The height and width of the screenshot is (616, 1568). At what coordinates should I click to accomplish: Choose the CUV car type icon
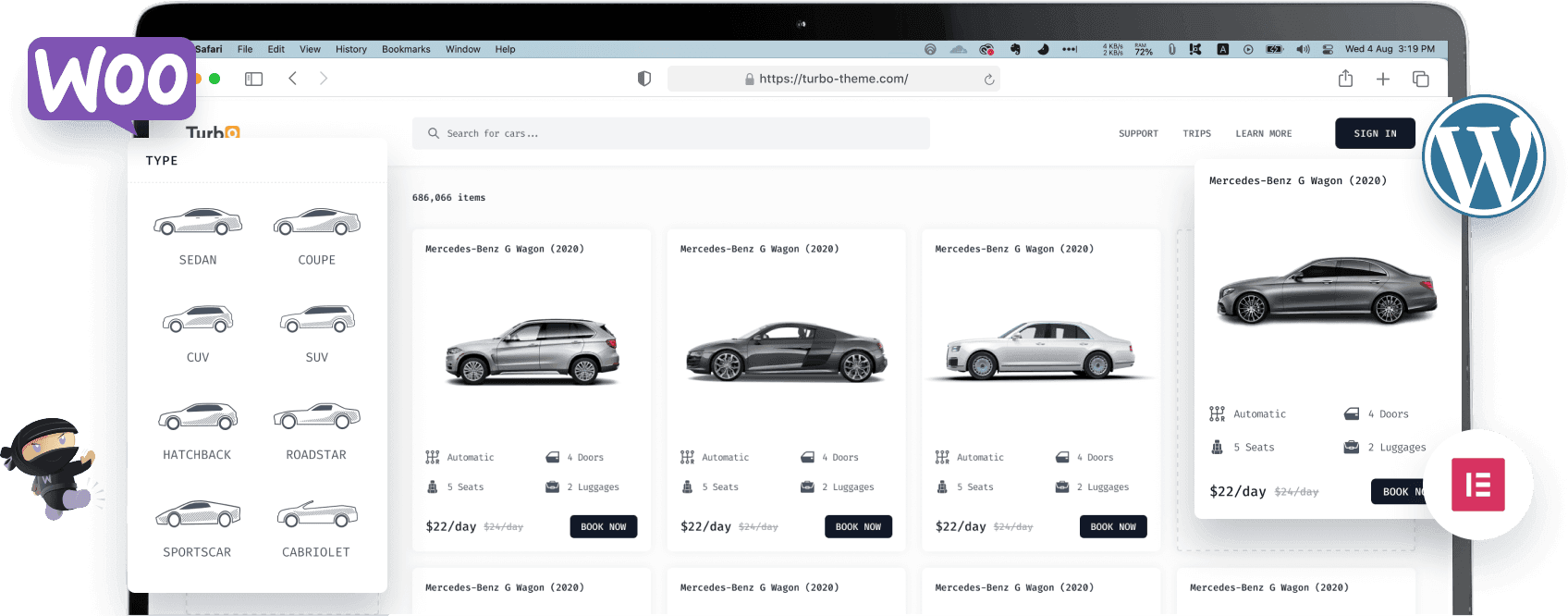(198, 319)
